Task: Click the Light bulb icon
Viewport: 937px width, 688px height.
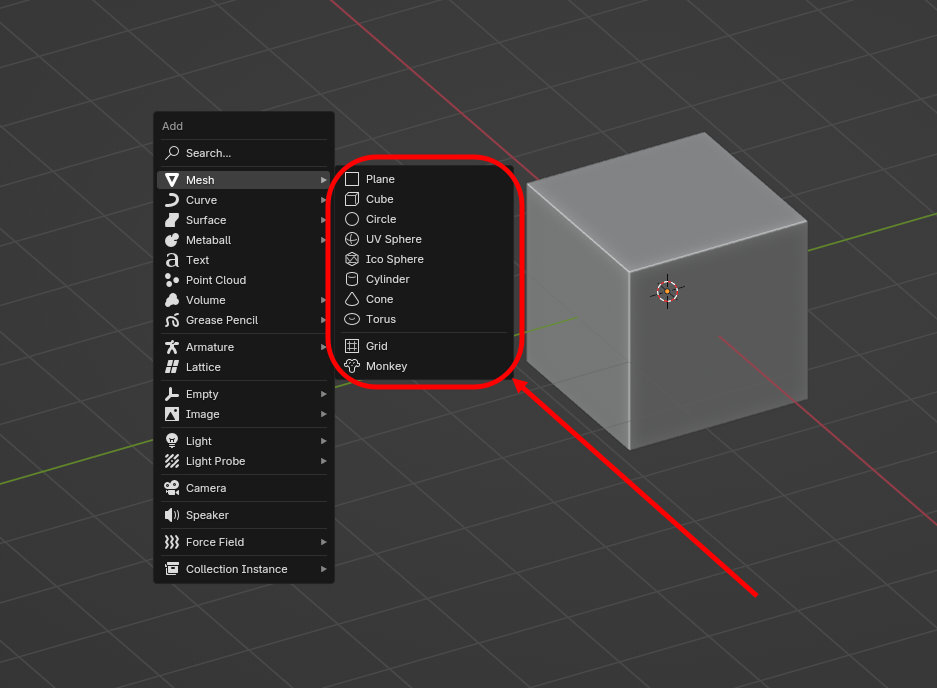Action: tap(172, 441)
